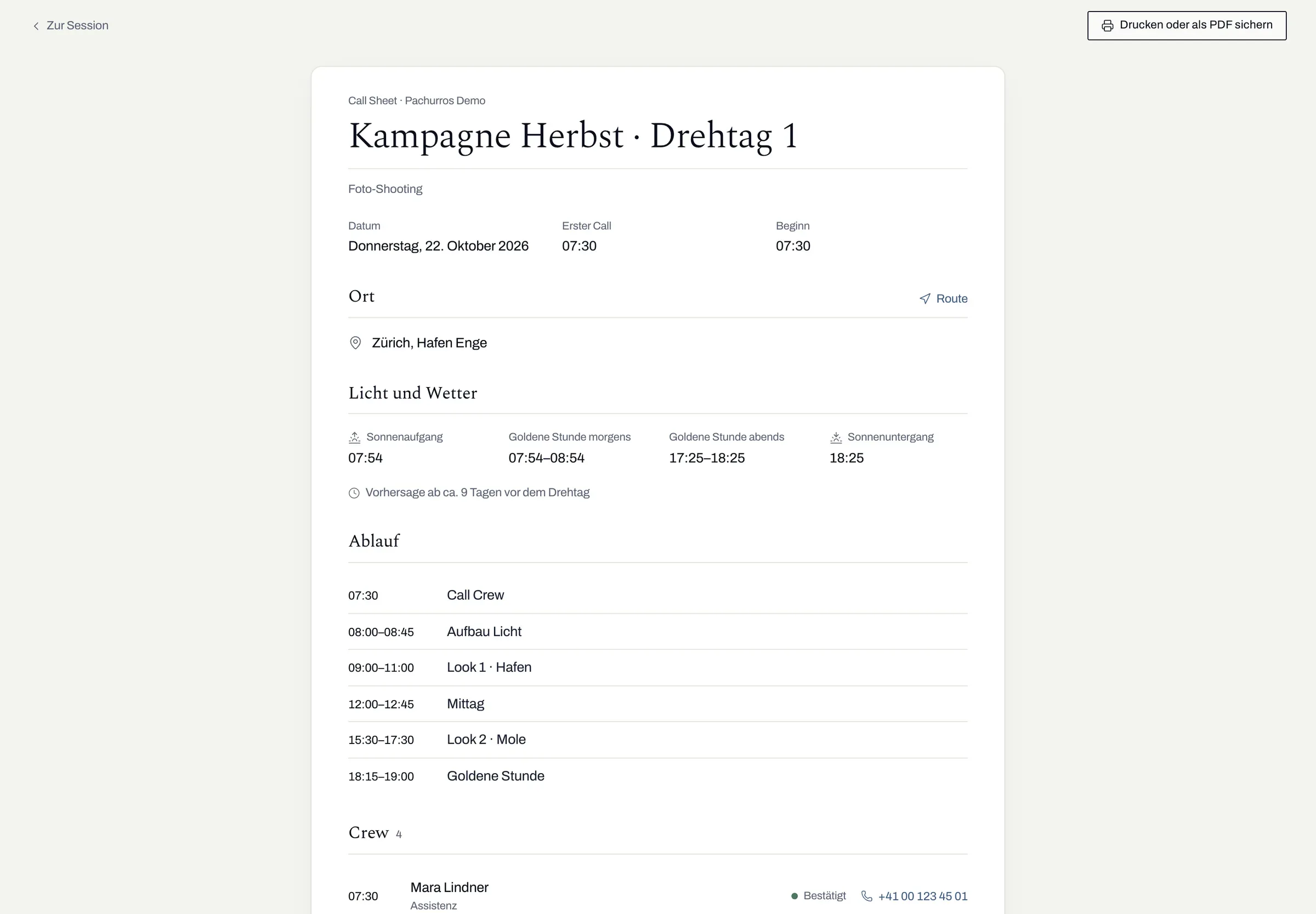Click the Vorhersage ab ca. 9 Tagen note

[477, 492]
